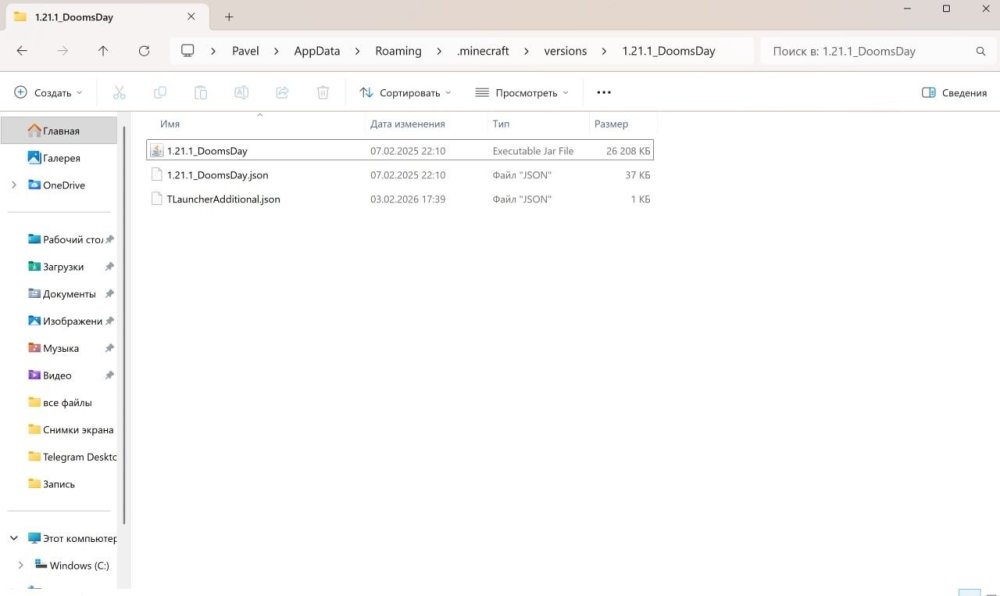Image resolution: width=1000 pixels, height=596 pixels.
Task: Click the .minecraft breadcrumb segment
Action: (483, 51)
